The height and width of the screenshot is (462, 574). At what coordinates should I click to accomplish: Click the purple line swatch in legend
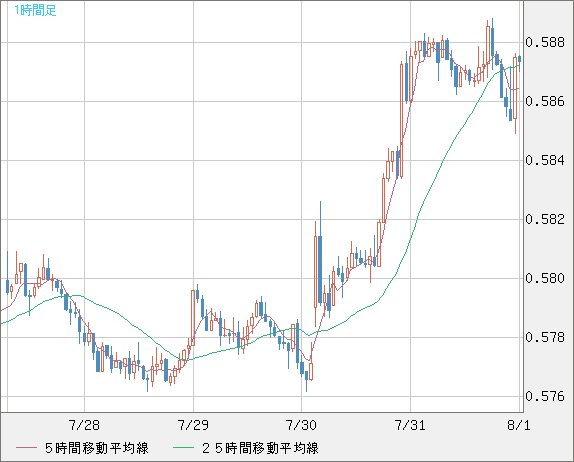point(26,448)
